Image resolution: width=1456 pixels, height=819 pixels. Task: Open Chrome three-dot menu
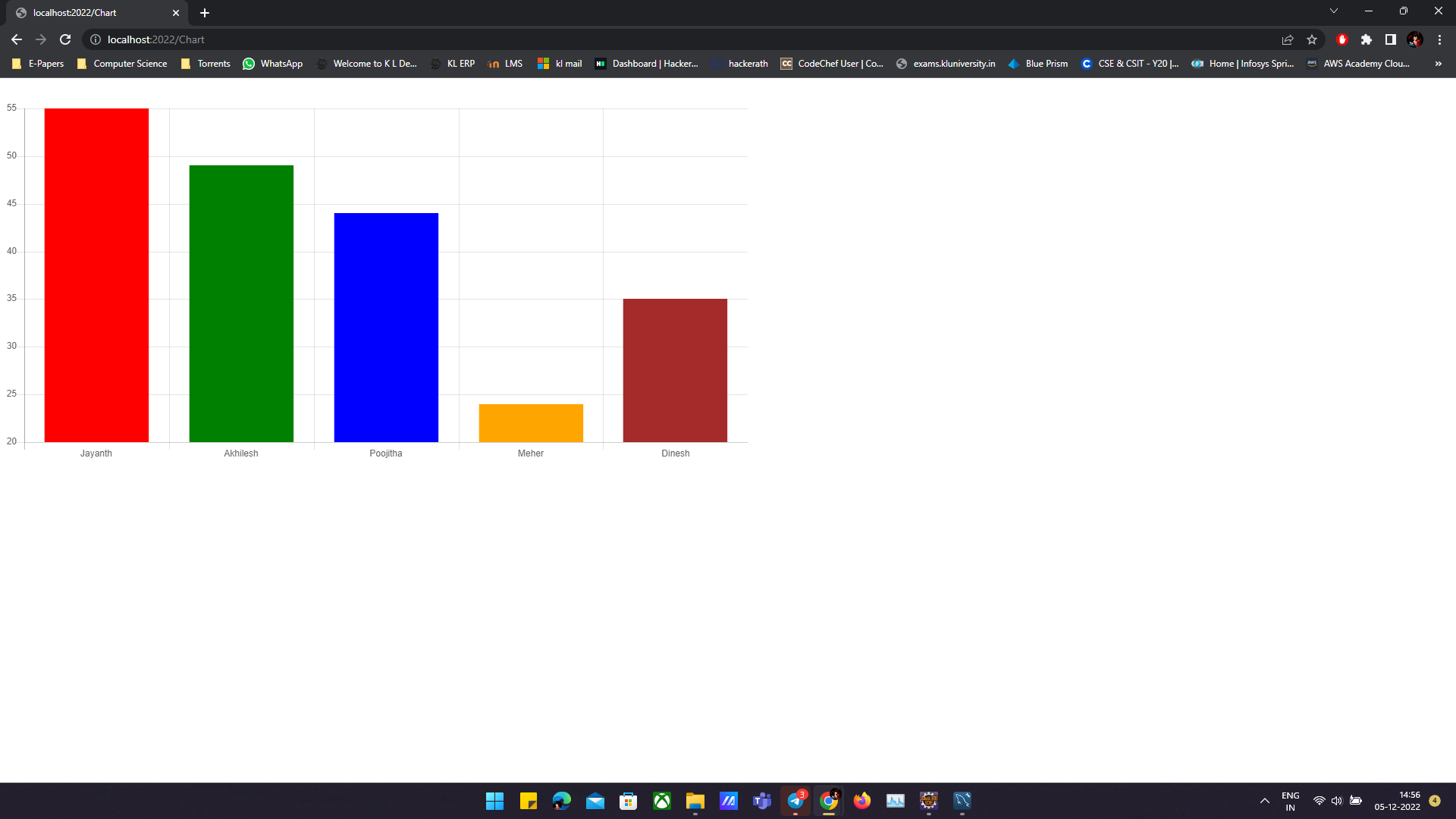1439,39
